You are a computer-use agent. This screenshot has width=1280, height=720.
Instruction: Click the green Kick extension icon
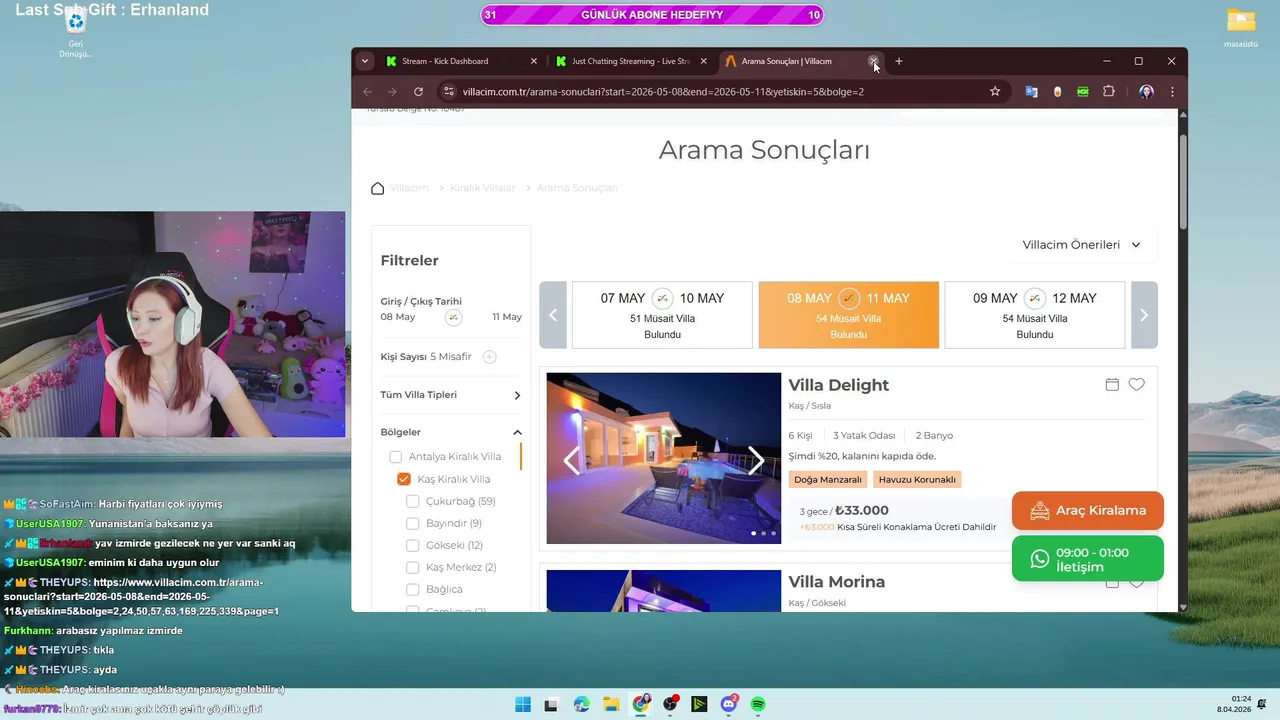pos(1083,91)
